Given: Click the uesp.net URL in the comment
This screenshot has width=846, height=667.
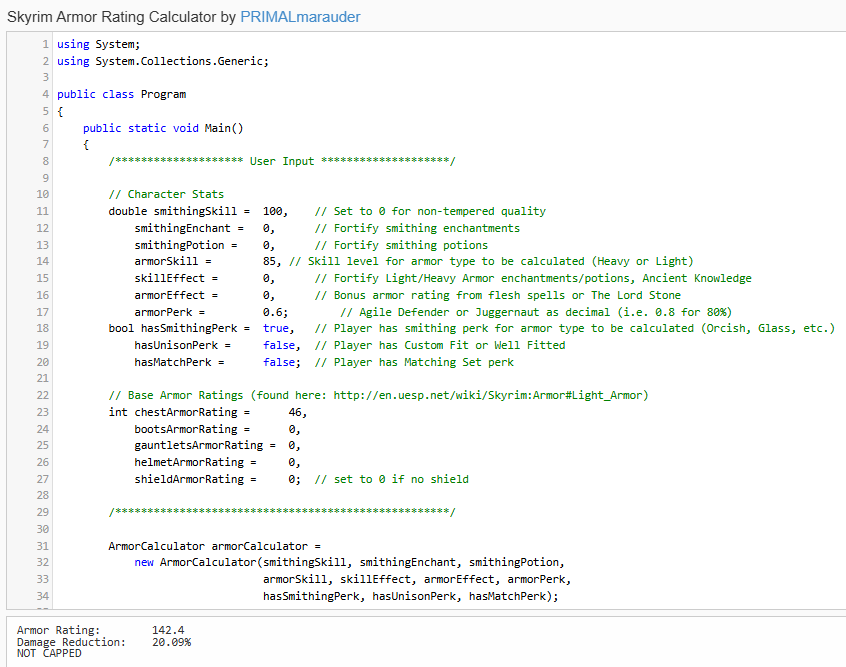Looking at the screenshot, I should [487, 395].
